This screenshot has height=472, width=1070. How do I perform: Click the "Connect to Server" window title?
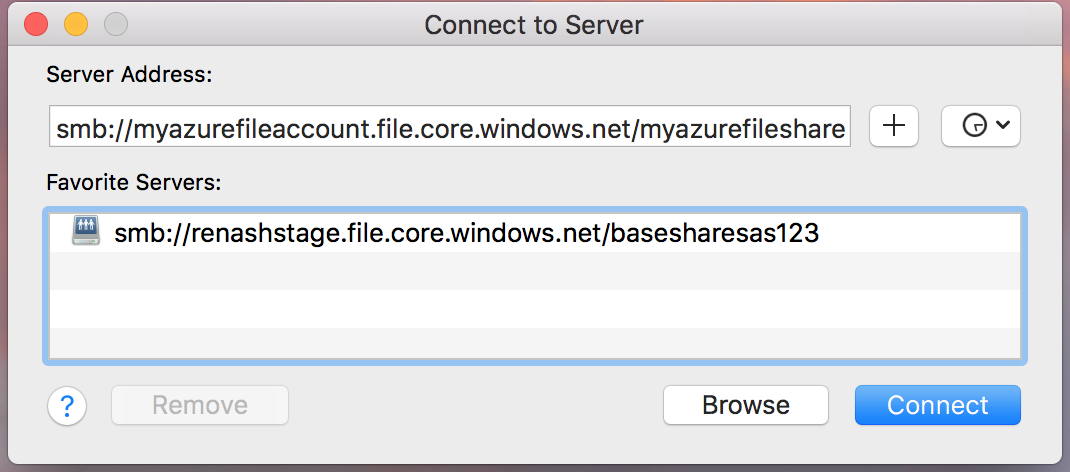[x=534, y=24]
